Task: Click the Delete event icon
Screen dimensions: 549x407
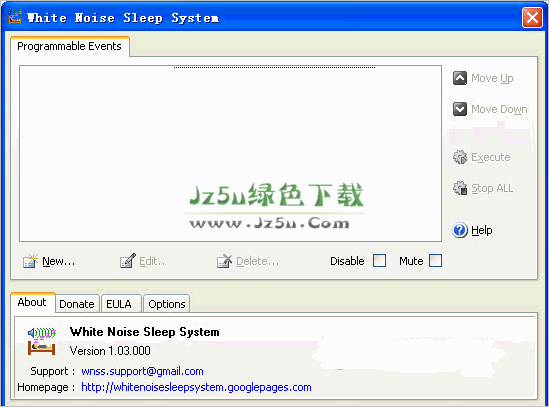Action: [x=224, y=261]
